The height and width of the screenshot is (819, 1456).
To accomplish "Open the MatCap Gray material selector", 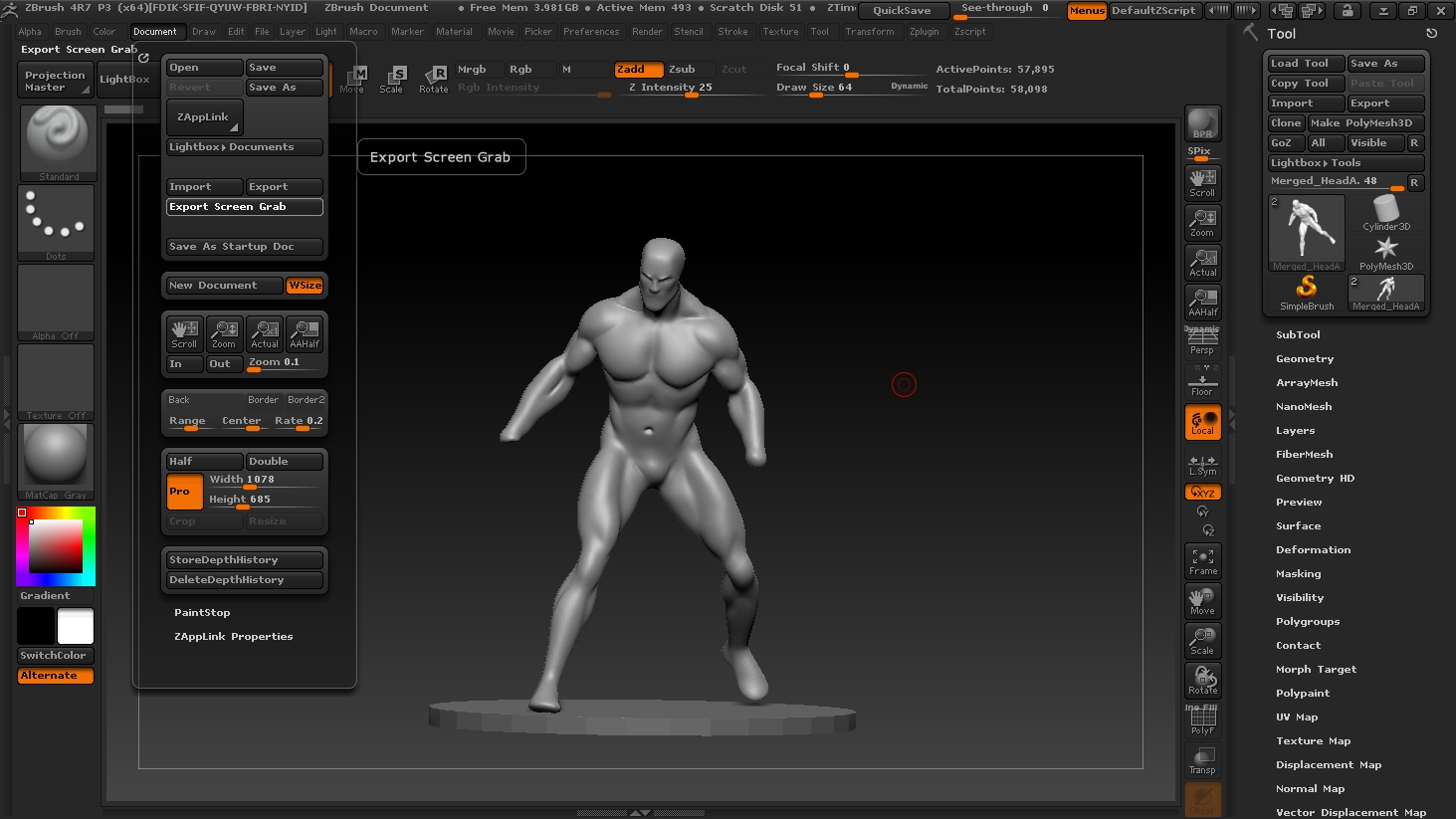I will pos(57,462).
